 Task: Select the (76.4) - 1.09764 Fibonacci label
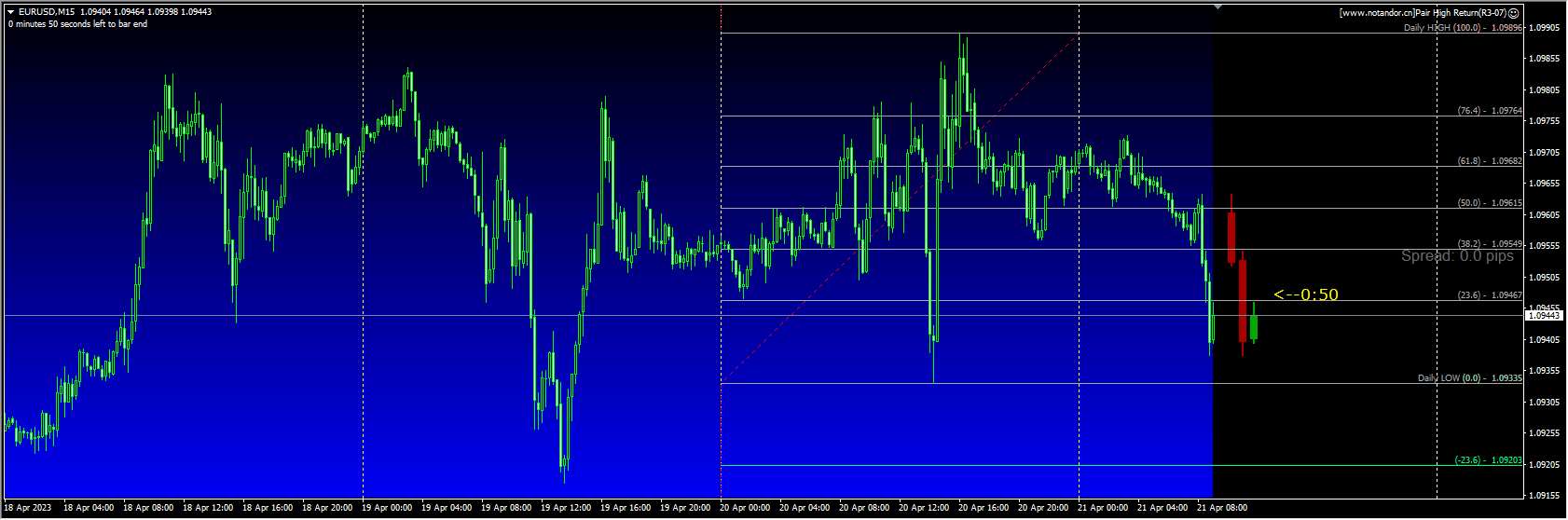point(1490,111)
